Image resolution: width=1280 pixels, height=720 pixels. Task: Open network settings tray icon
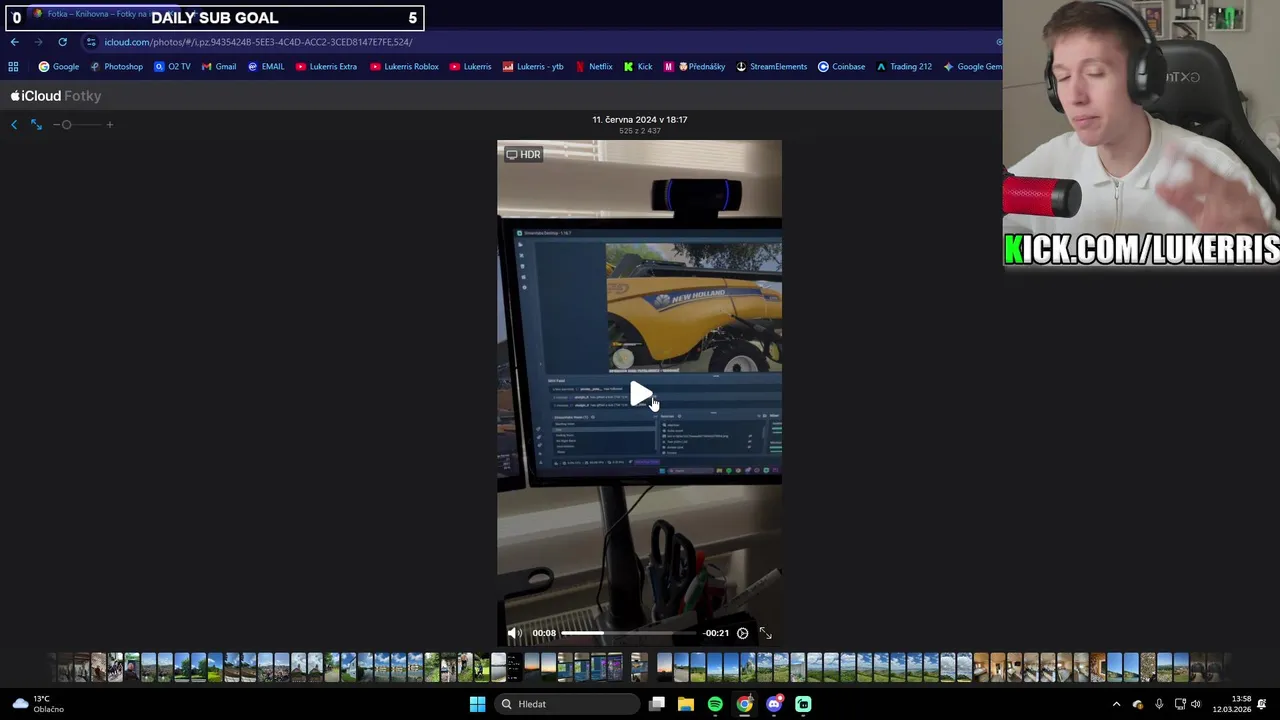1180,704
